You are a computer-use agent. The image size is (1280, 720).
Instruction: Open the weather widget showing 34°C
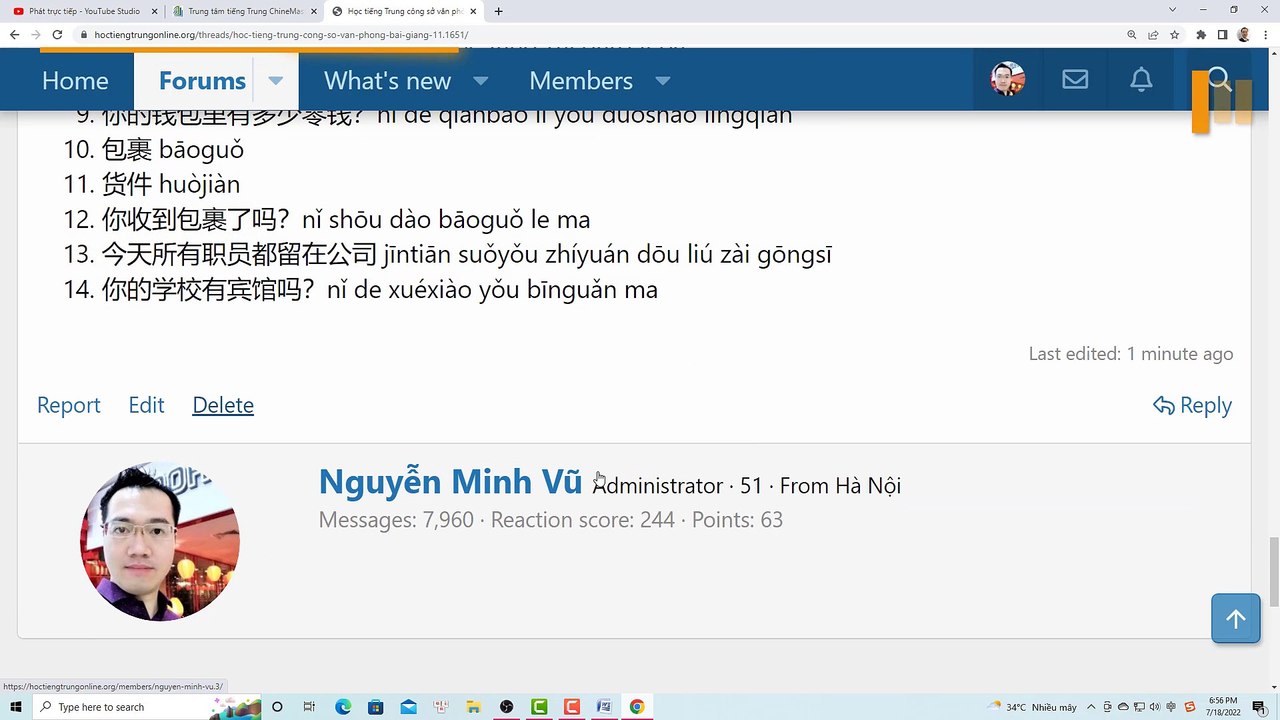[x=1033, y=707]
